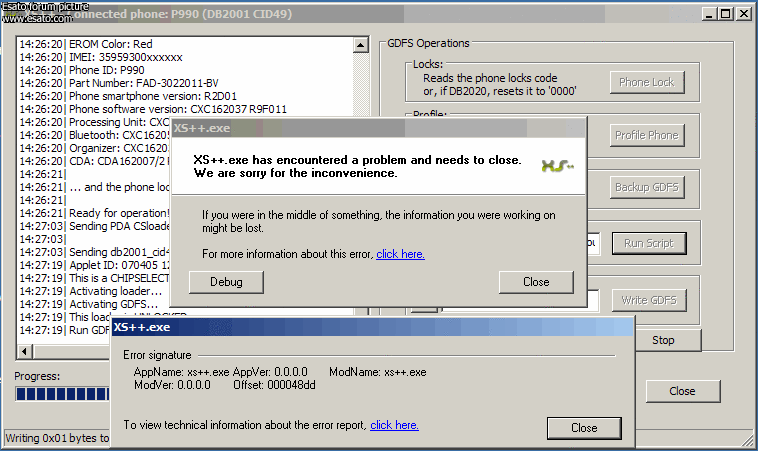Click the log scrollbar up arrow
The image size is (758, 451).
tap(361, 45)
